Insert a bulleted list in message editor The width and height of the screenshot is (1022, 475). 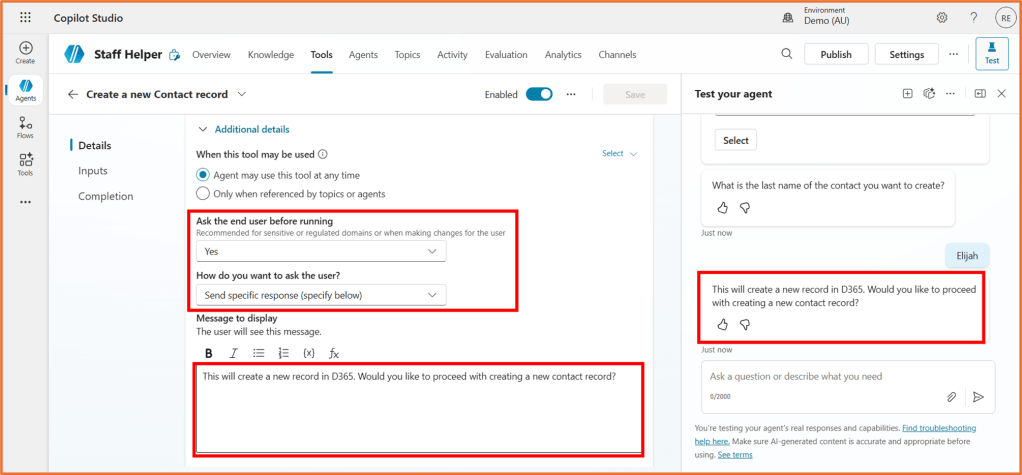pos(259,353)
